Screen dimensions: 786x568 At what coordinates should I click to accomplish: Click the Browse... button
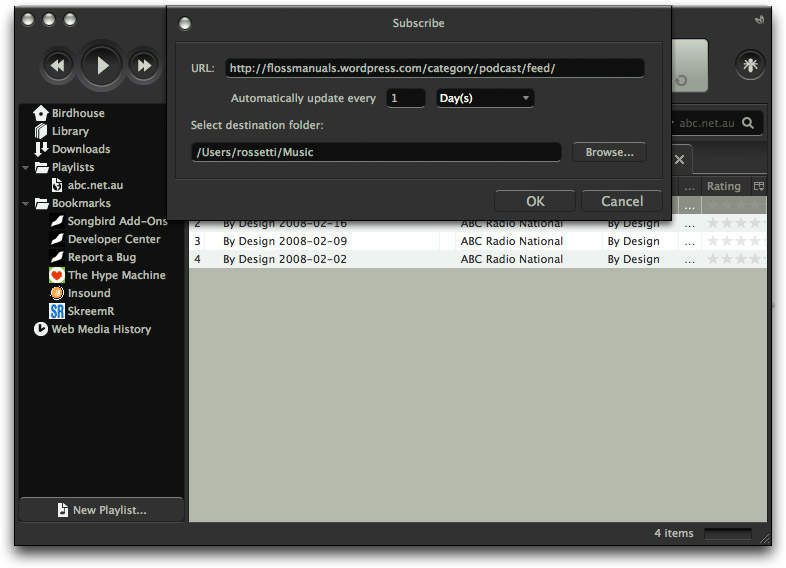point(609,152)
